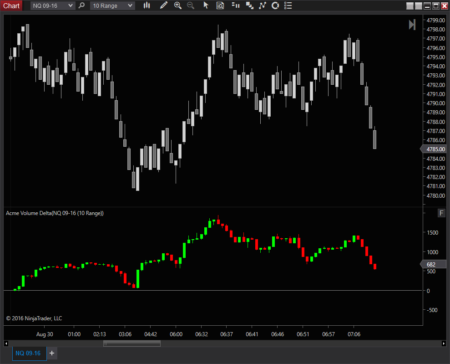Open the circular Properties icon

pos(275,5)
